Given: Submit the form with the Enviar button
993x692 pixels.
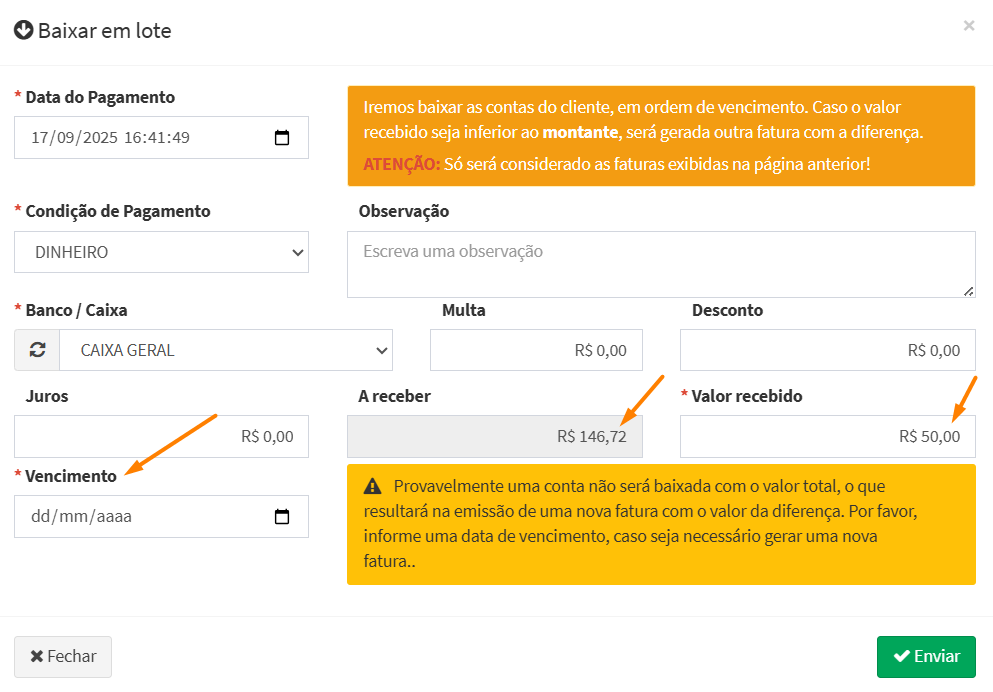Looking at the screenshot, I should [926, 657].
